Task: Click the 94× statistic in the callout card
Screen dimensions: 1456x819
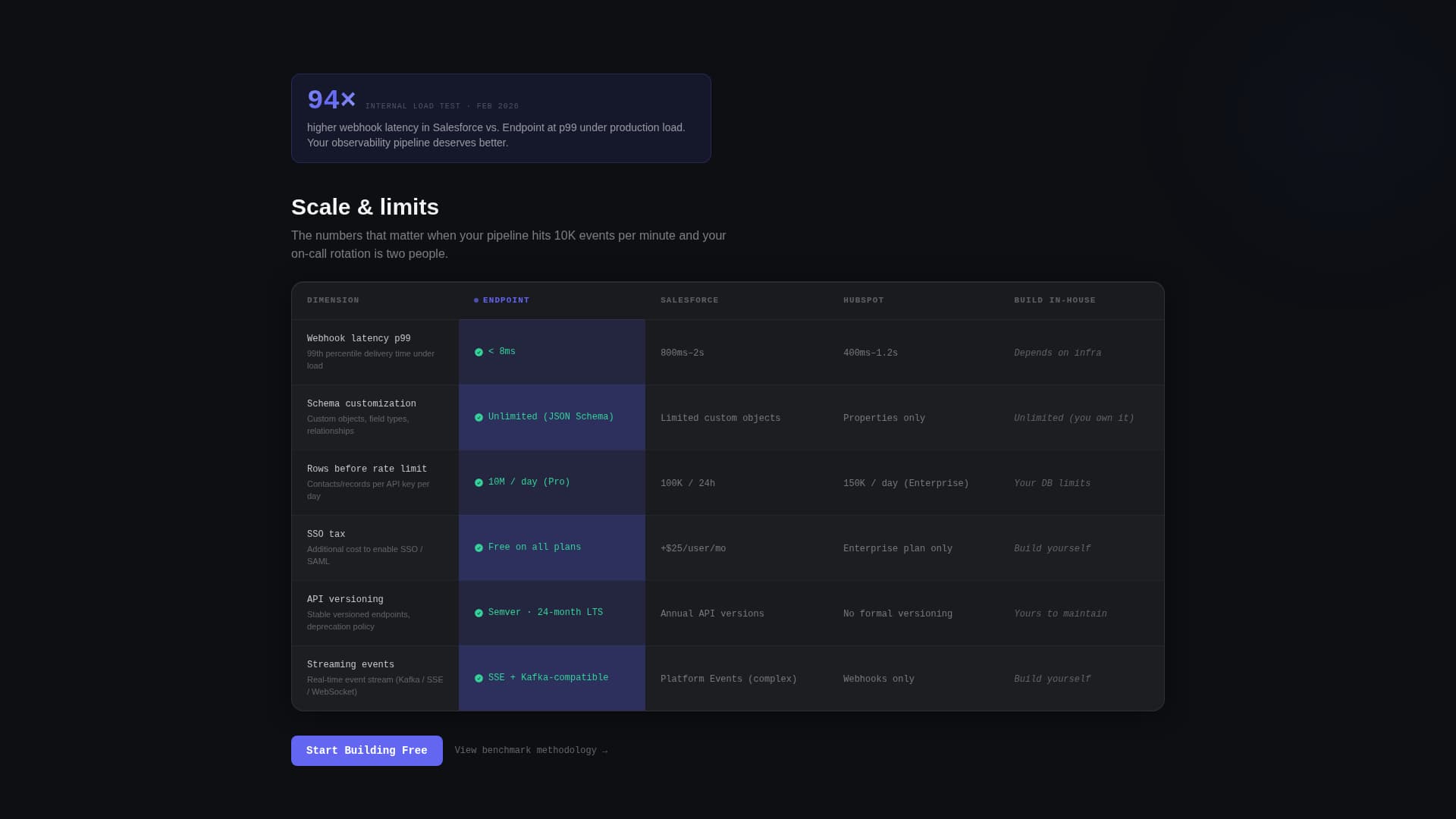Action: pyautogui.click(x=331, y=99)
